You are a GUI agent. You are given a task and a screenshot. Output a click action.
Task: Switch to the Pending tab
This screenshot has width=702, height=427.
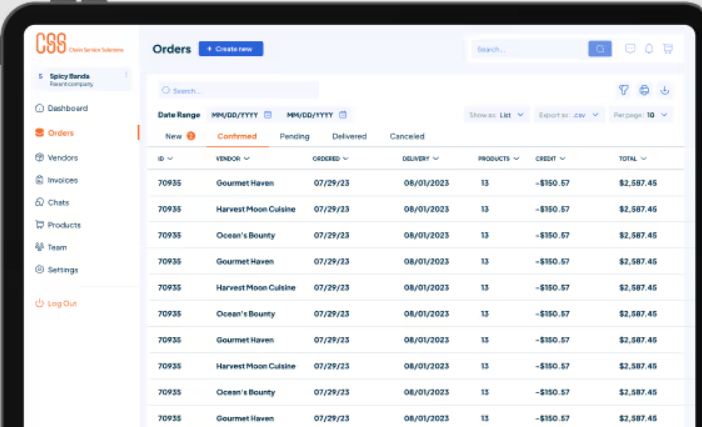(x=294, y=136)
